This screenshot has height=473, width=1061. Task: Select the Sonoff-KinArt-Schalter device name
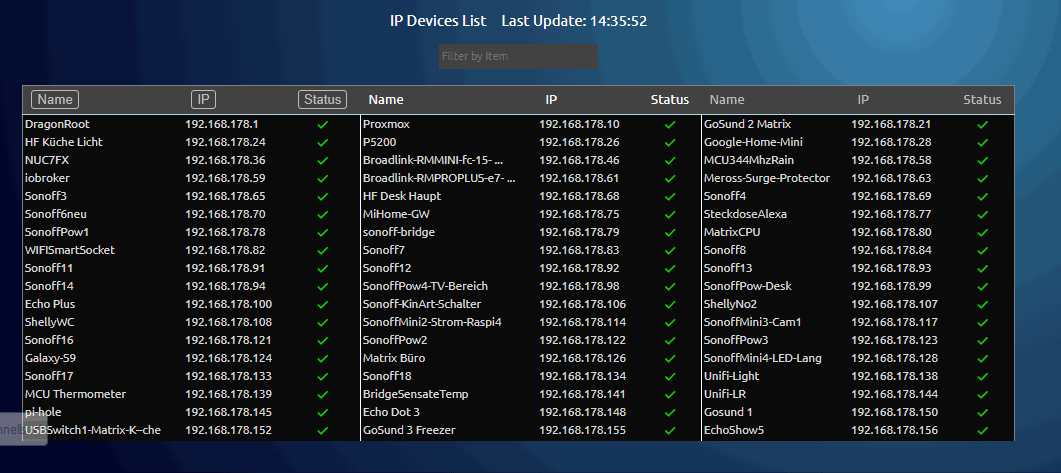pyautogui.click(x=422, y=305)
